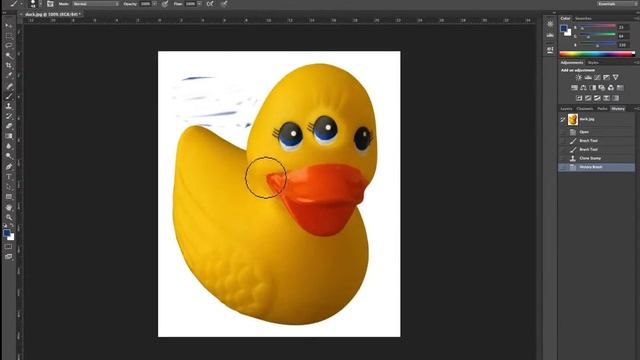Select the Pen tool

[x=9, y=167]
